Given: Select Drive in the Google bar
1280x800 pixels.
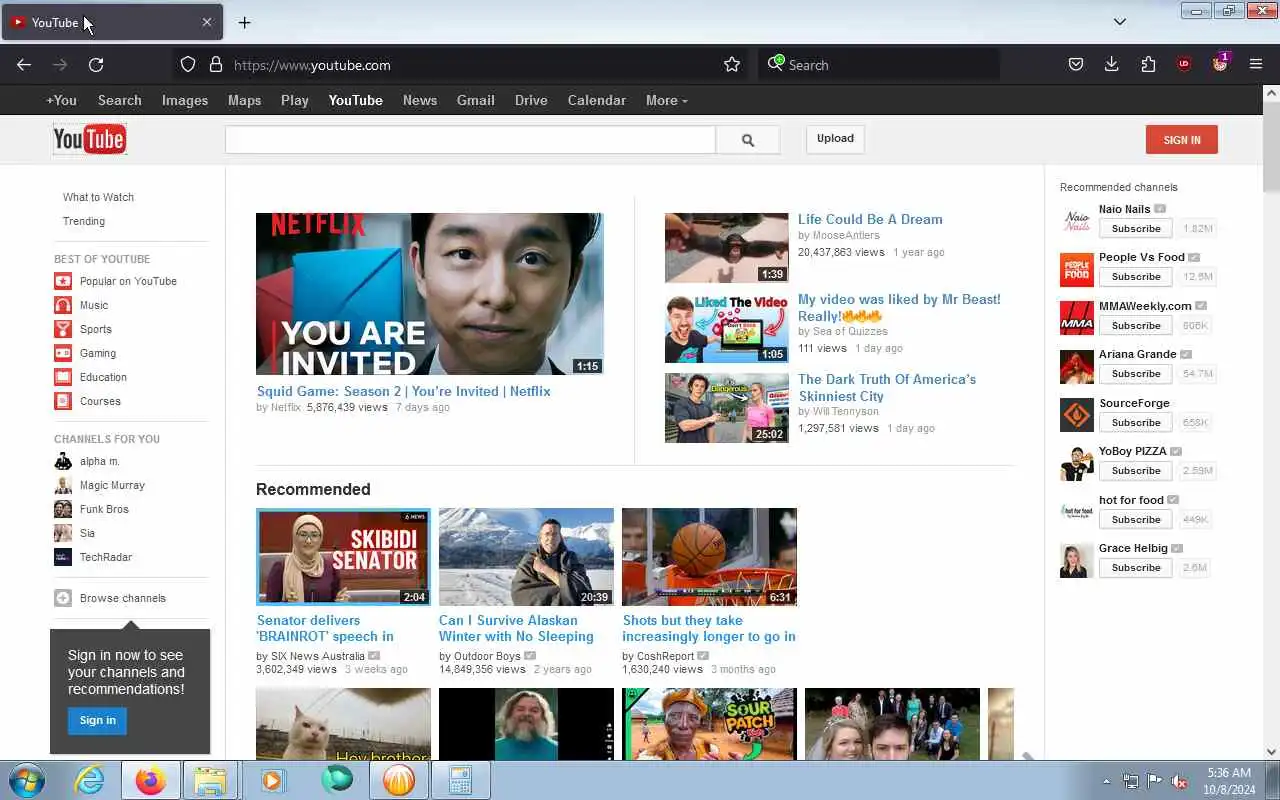Looking at the screenshot, I should pyautogui.click(x=531, y=100).
